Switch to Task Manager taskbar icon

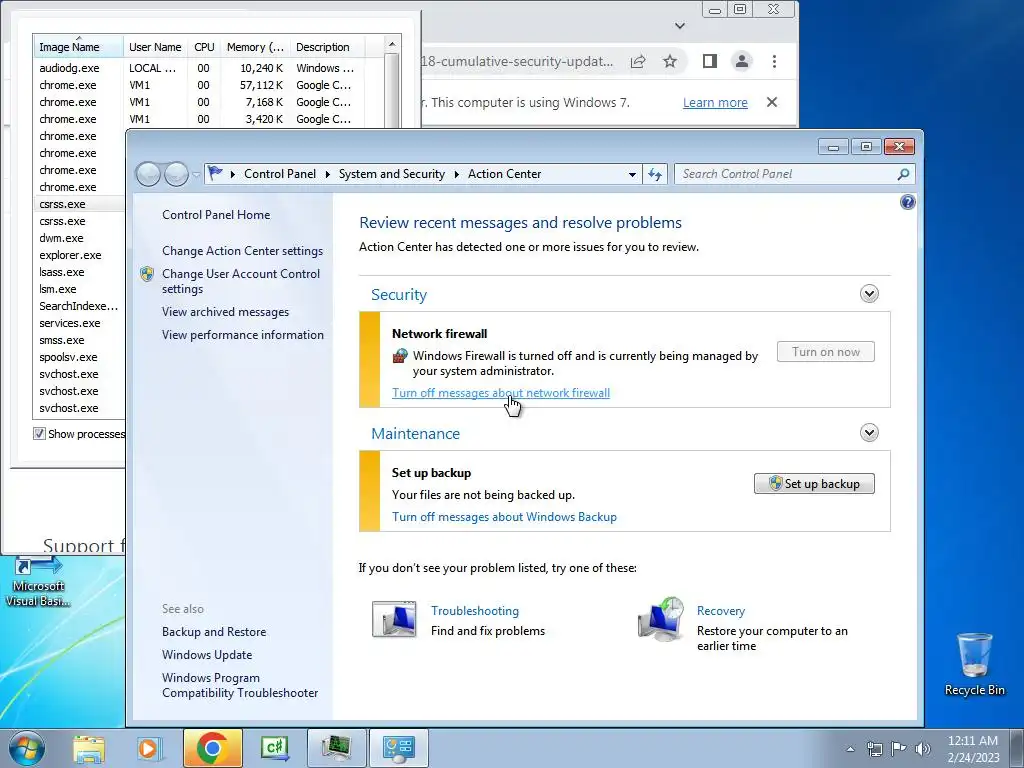click(336, 748)
